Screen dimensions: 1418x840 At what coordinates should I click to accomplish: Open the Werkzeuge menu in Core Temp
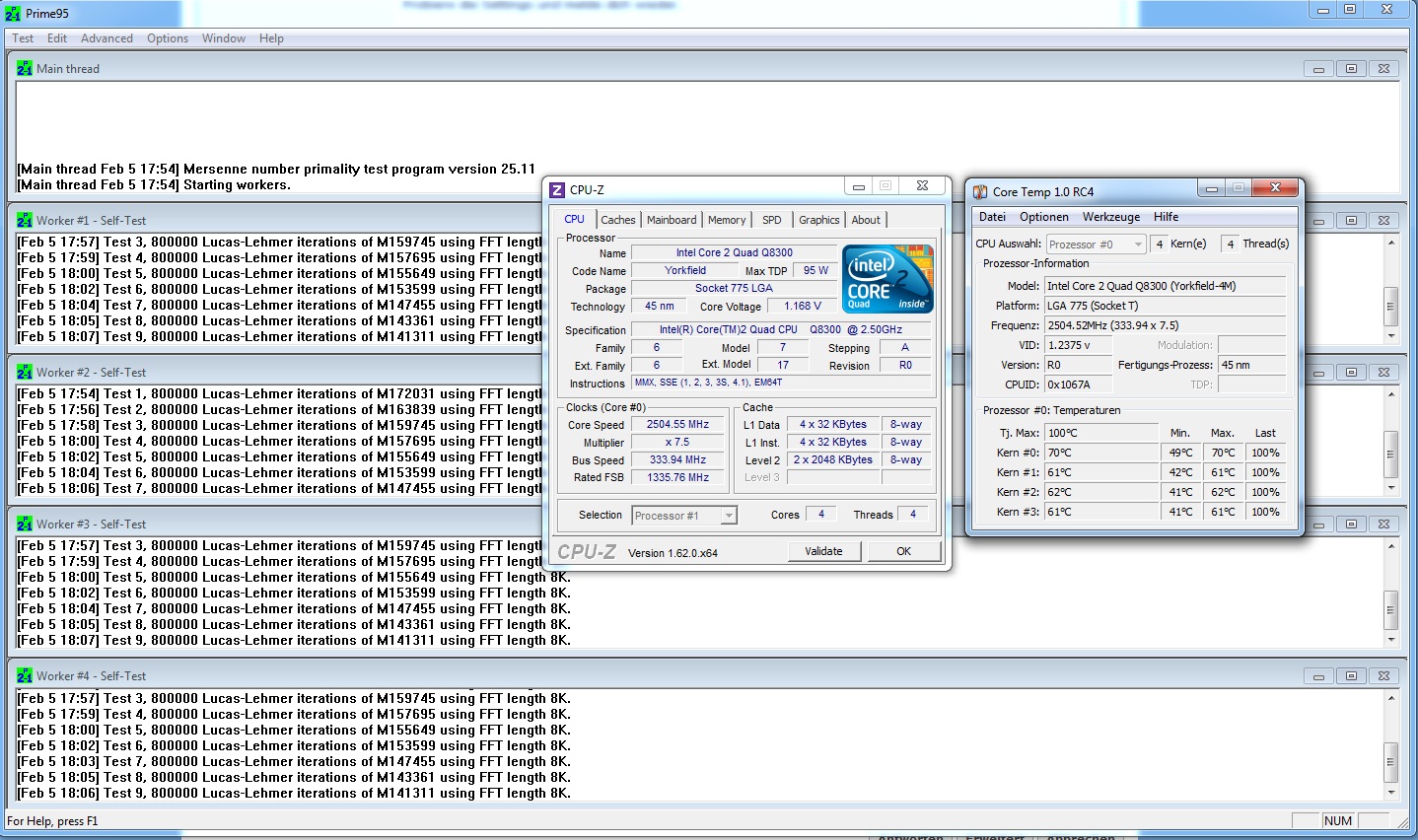pos(1111,217)
